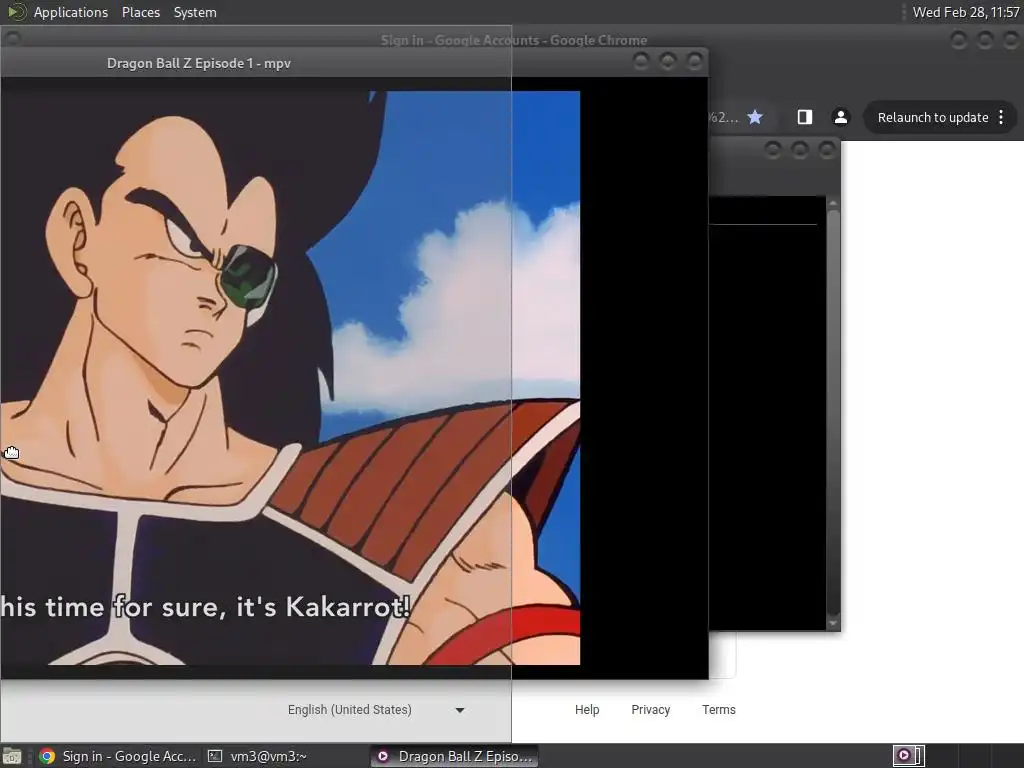Open the Applications menu

coord(71,12)
